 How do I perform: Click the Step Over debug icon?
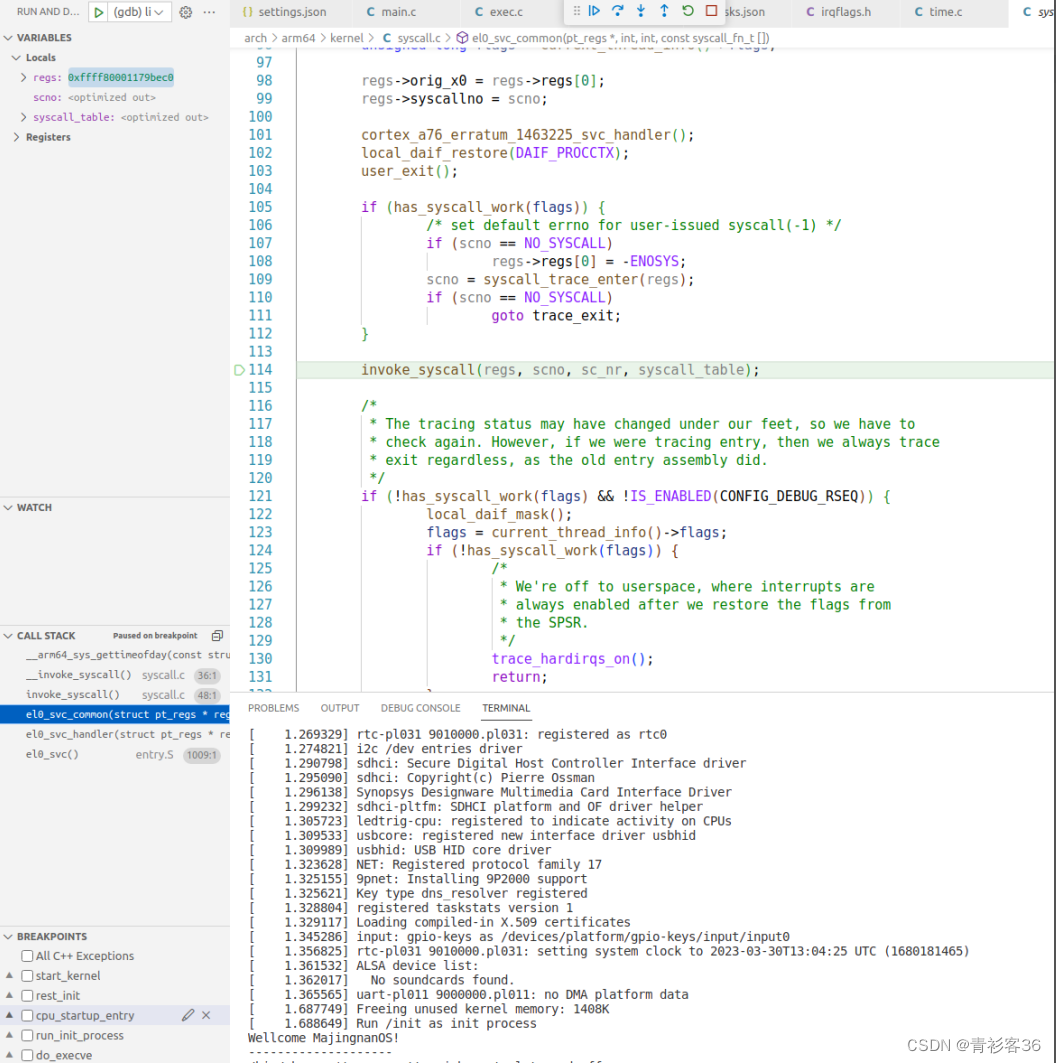click(x=617, y=11)
